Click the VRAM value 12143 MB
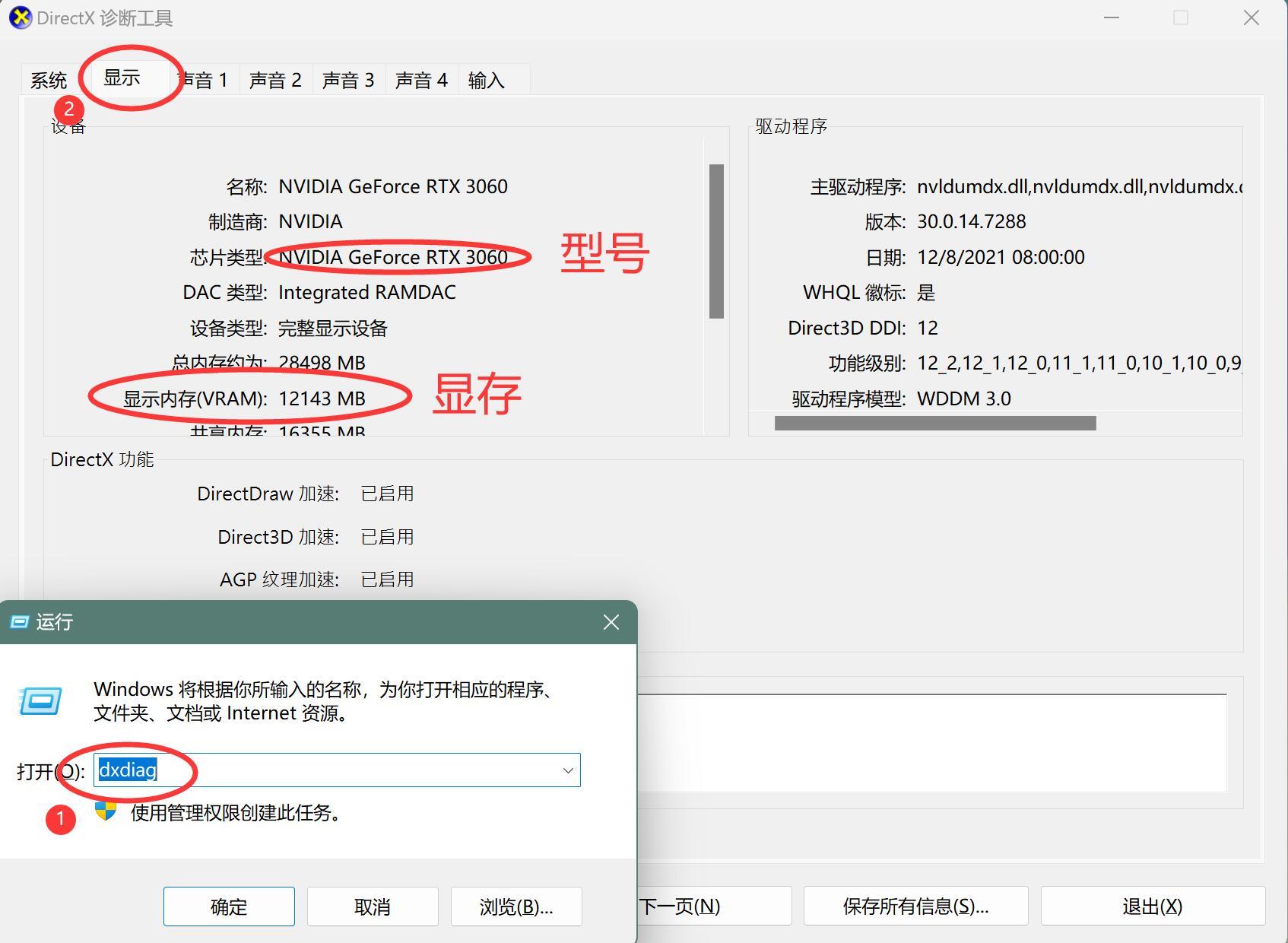This screenshot has height=943, width=1288. pyautogui.click(x=322, y=398)
